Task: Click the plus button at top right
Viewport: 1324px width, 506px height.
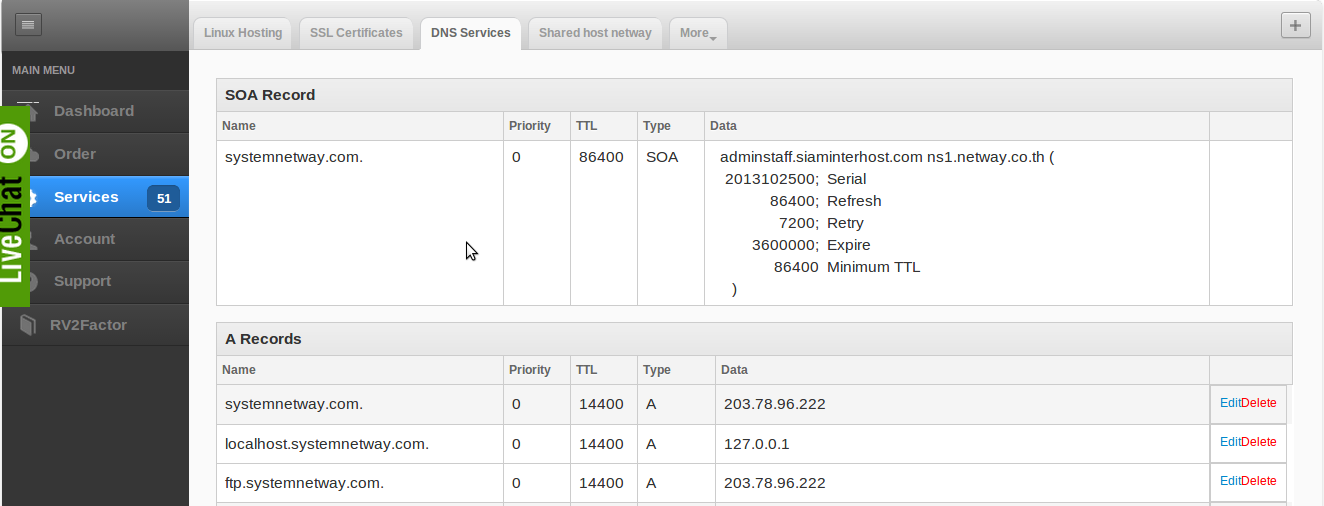Action: point(1295,26)
